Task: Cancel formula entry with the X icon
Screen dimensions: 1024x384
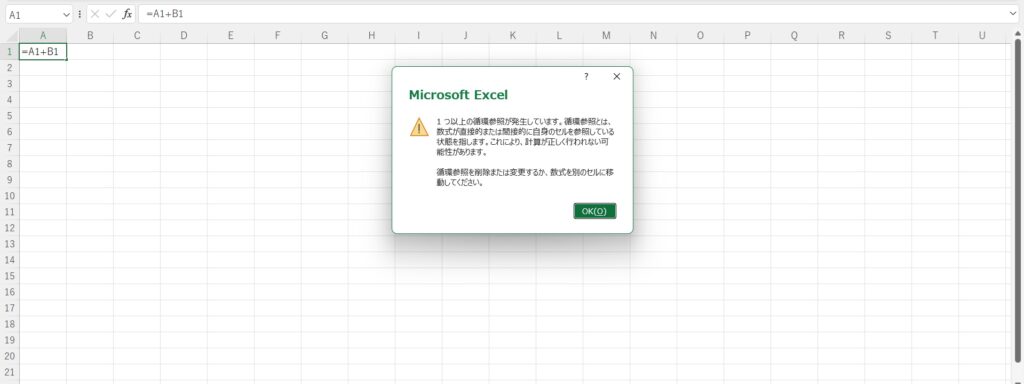Action: click(95, 14)
